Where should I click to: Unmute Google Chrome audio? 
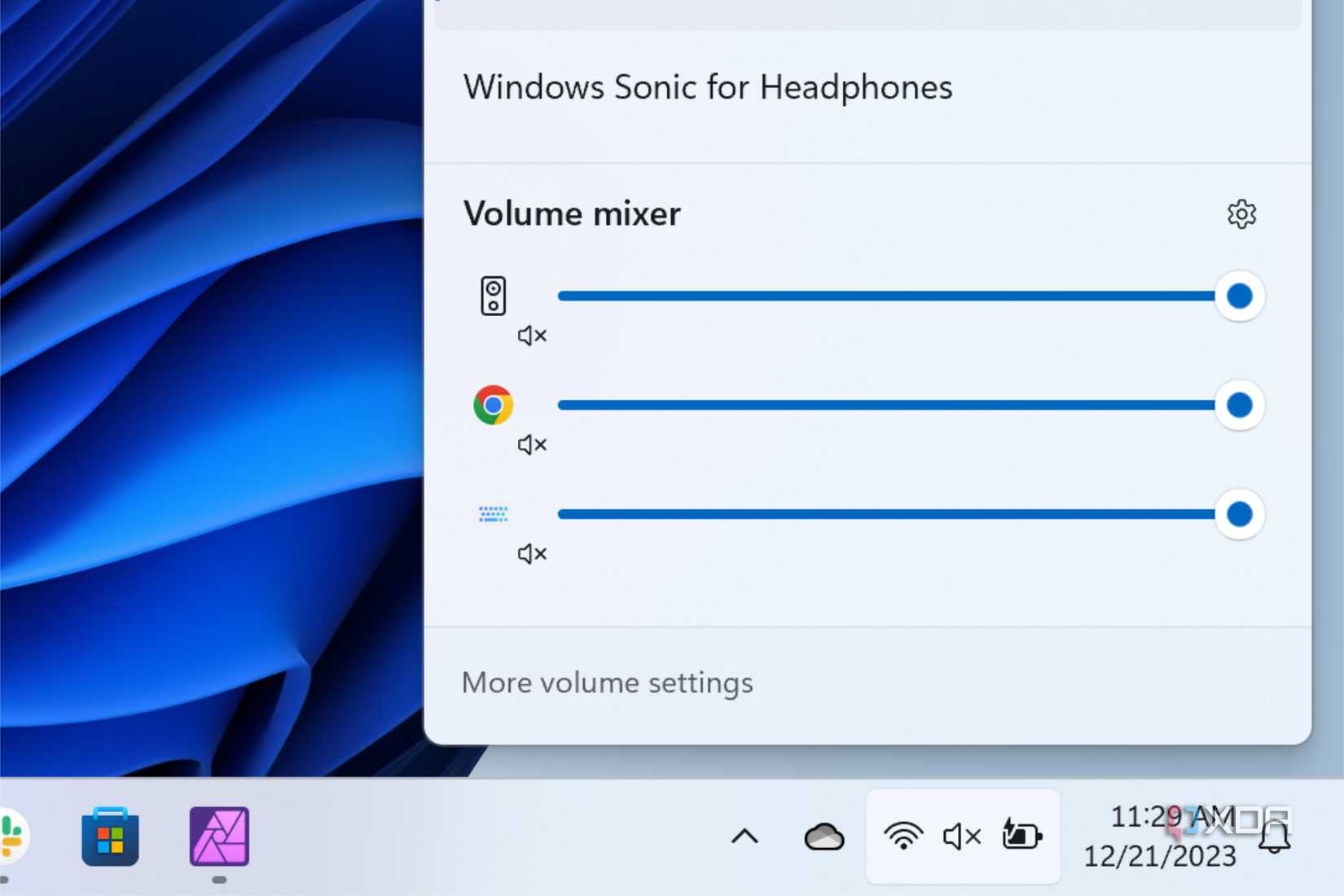click(532, 445)
